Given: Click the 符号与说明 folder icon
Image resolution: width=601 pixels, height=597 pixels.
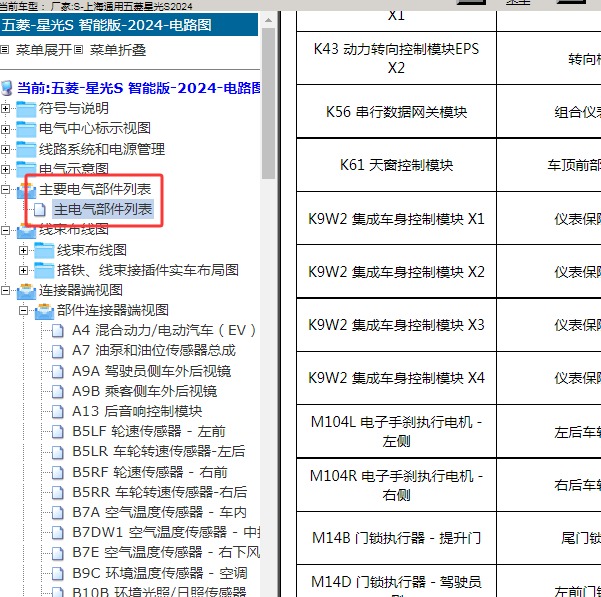Looking at the screenshot, I should pyautogui.click(x=26, y=109).
